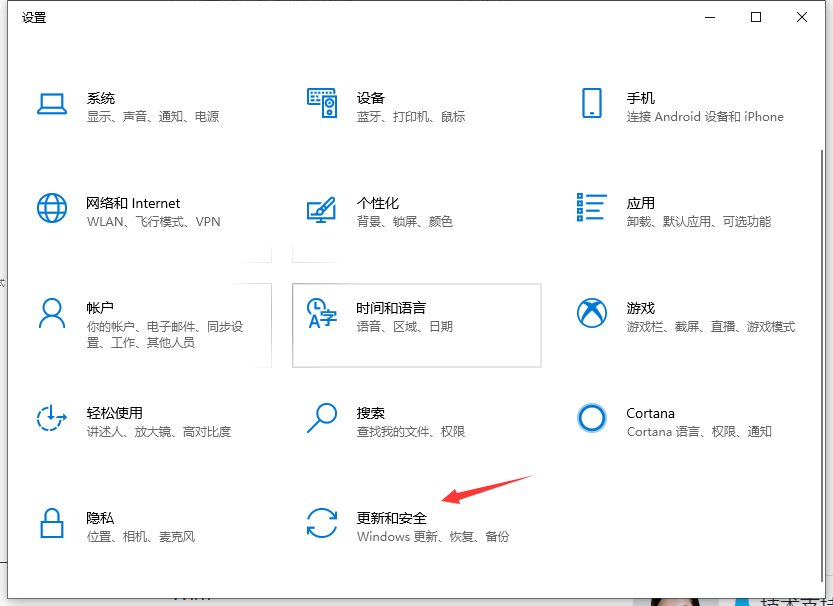Open the Ease of Access icon
This screenshot has width=833, height=606.
point(51,418)
